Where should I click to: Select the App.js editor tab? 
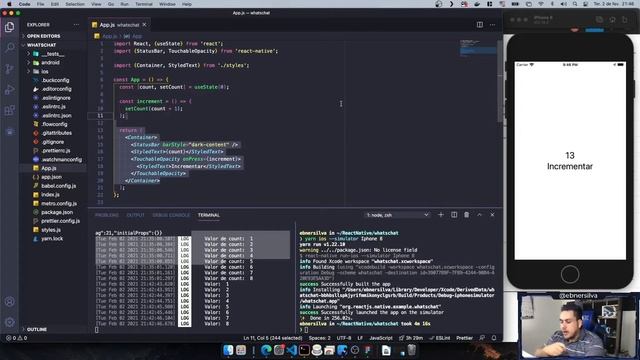click(119, 25)
